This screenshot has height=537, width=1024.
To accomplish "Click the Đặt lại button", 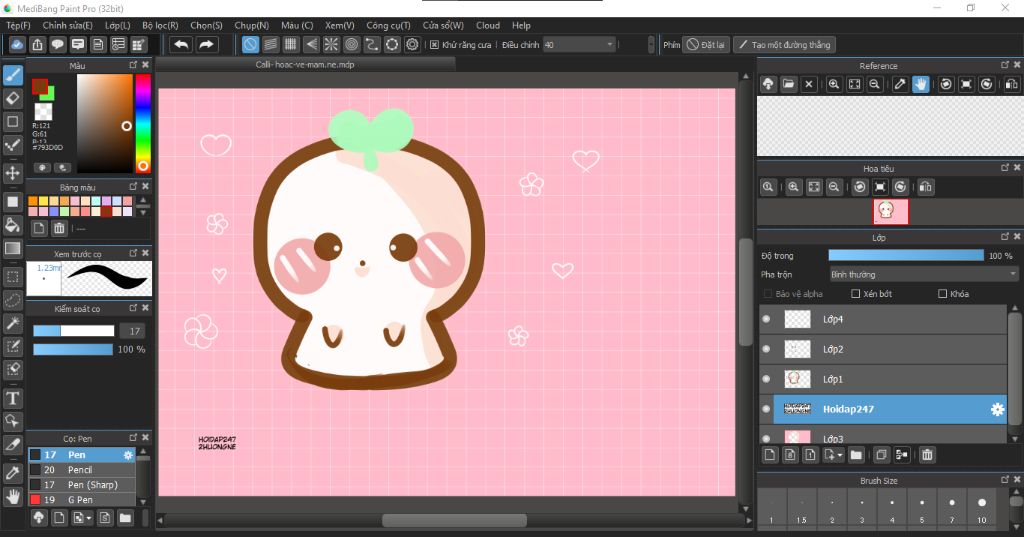I will point(706,45).
